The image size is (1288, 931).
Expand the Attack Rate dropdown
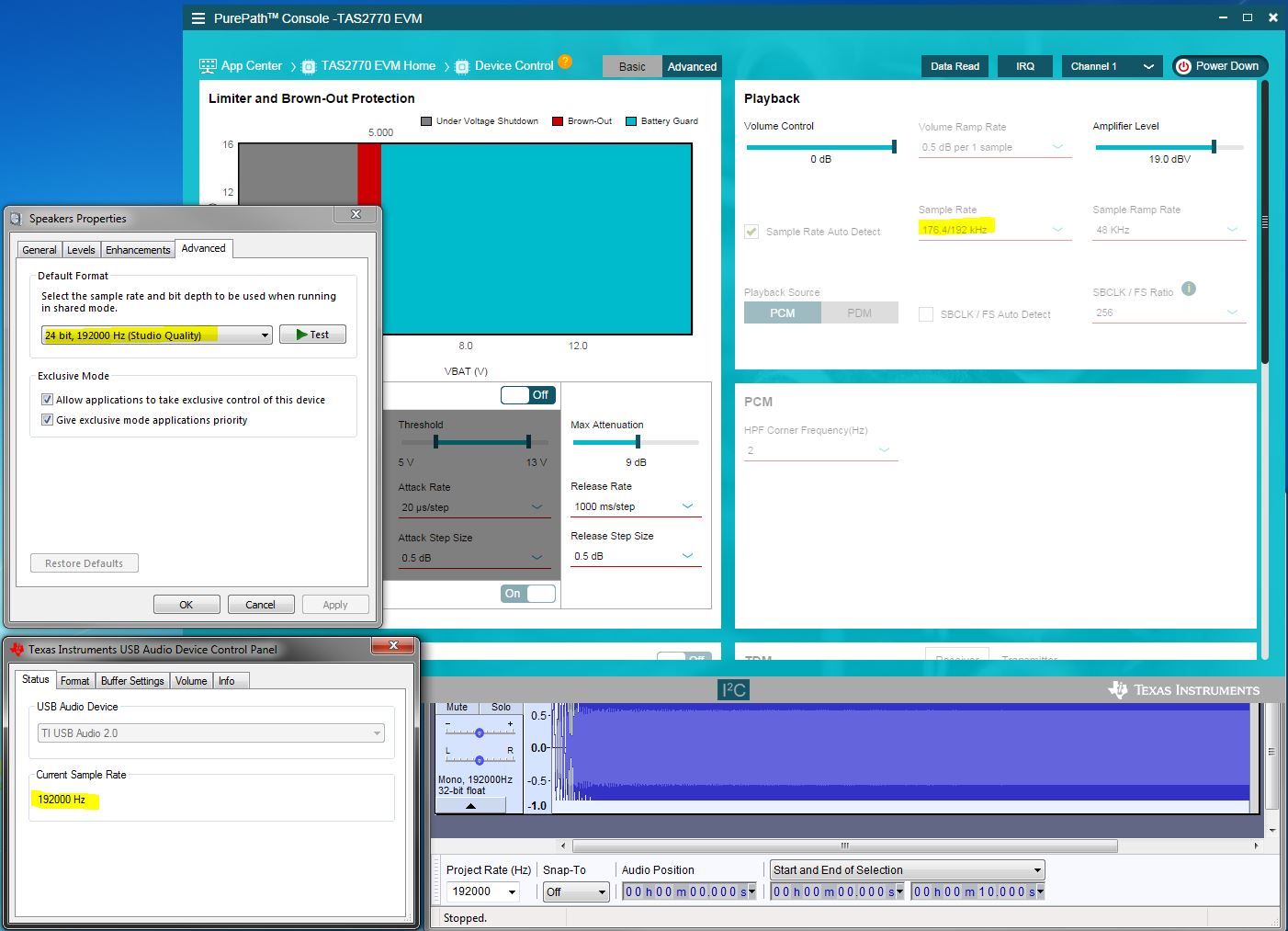pyautogui.click(x=474, y=507)
